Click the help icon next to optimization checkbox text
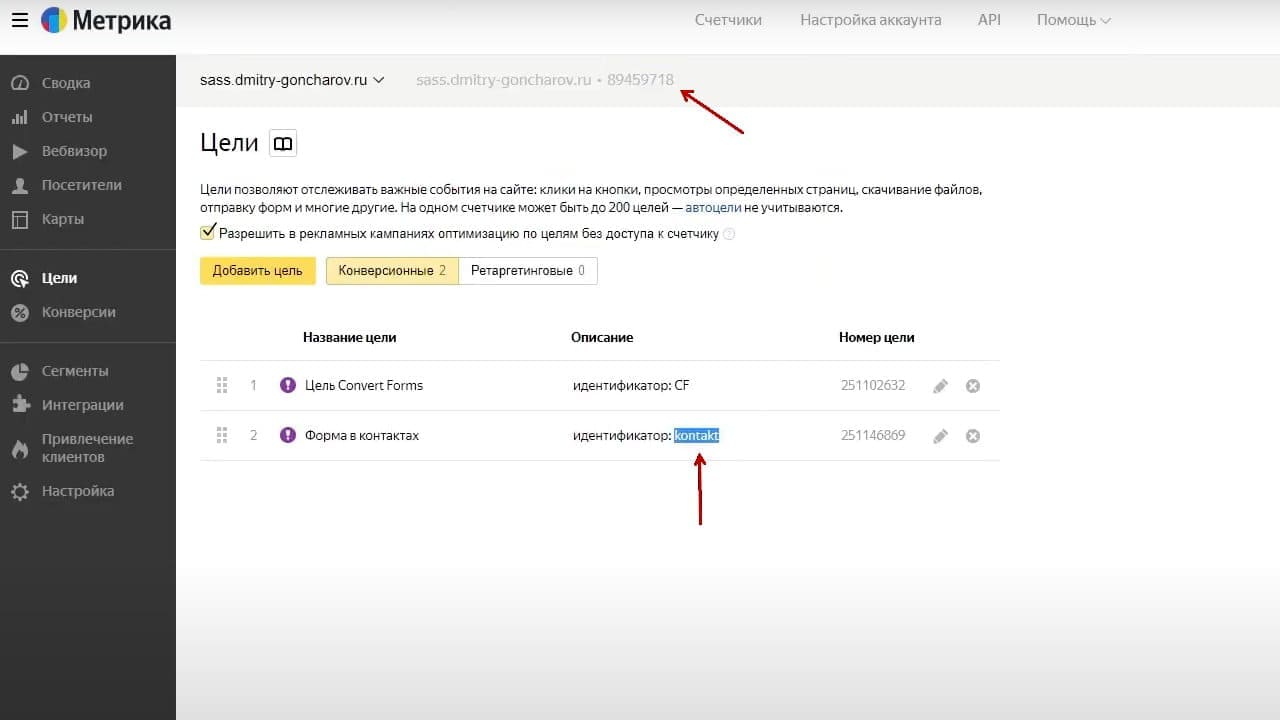 click(x=729, y=234)
